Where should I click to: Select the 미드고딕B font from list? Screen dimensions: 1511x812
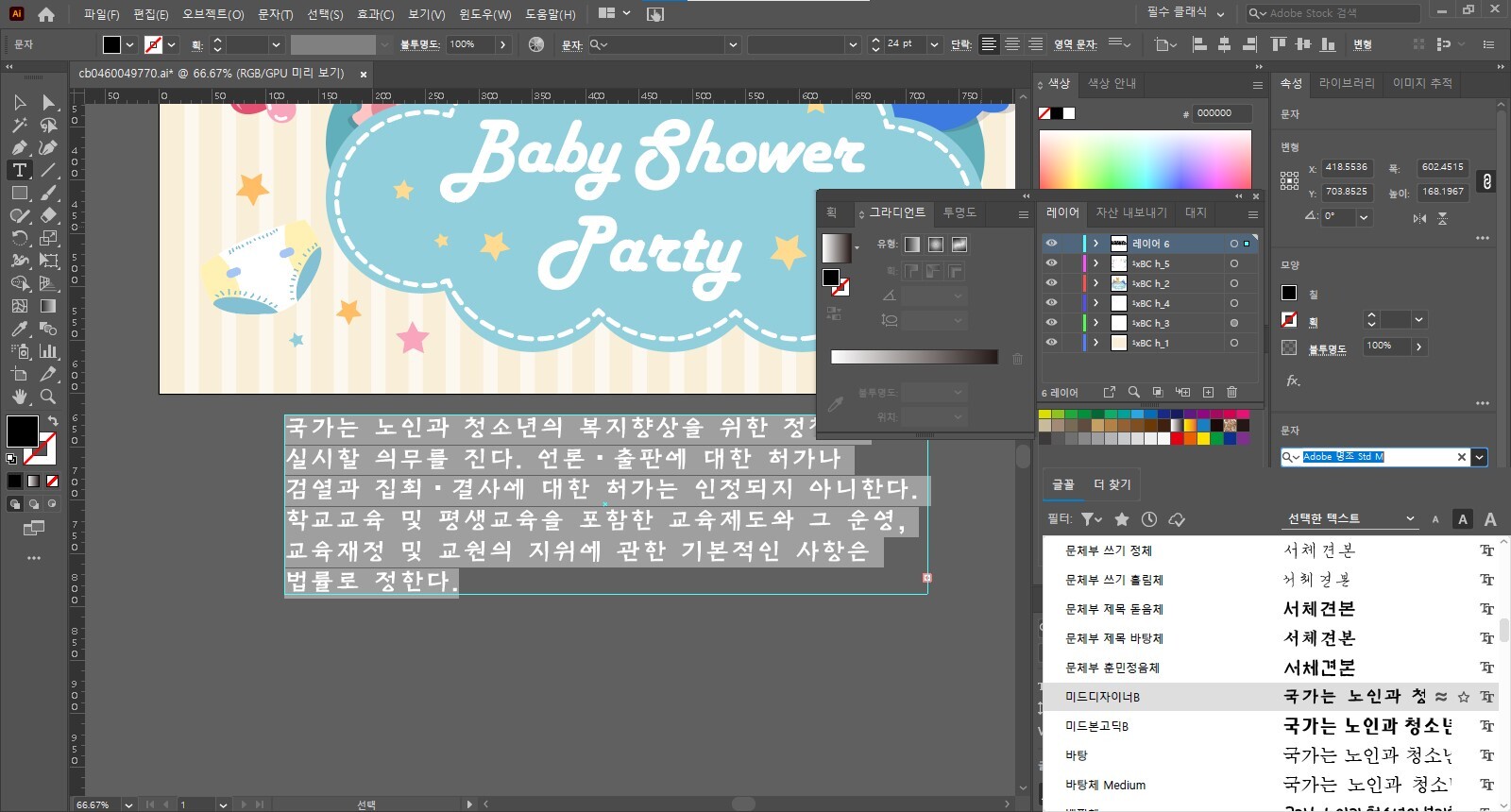pos(1096,726)
